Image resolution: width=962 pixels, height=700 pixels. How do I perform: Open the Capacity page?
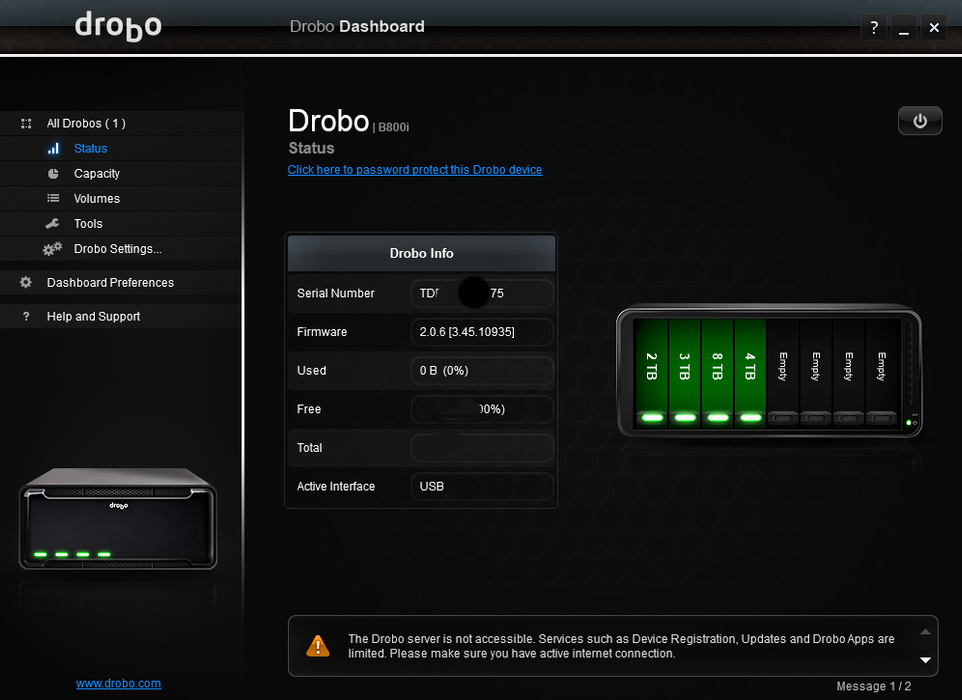pos(121,174)
